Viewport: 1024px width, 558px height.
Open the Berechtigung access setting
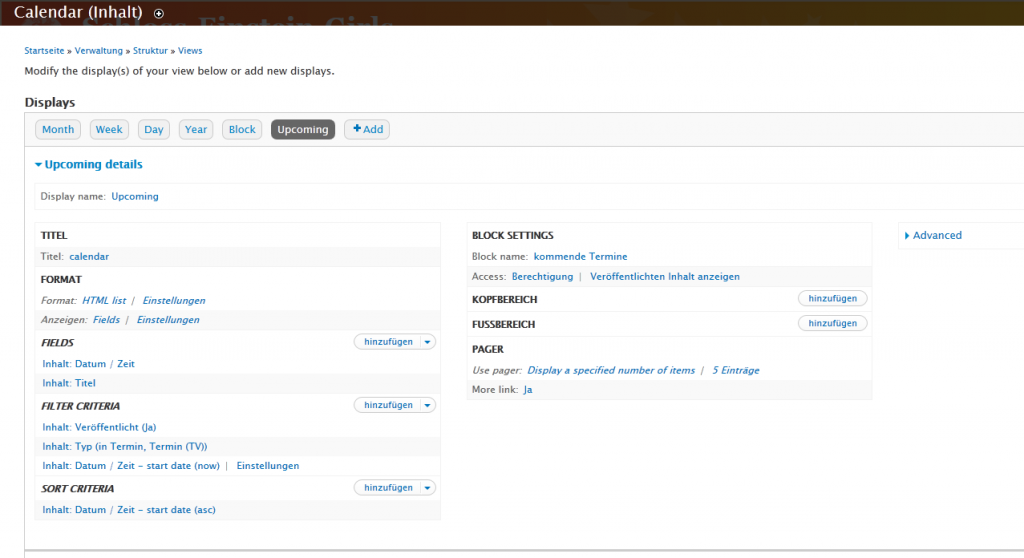[542, 276]
